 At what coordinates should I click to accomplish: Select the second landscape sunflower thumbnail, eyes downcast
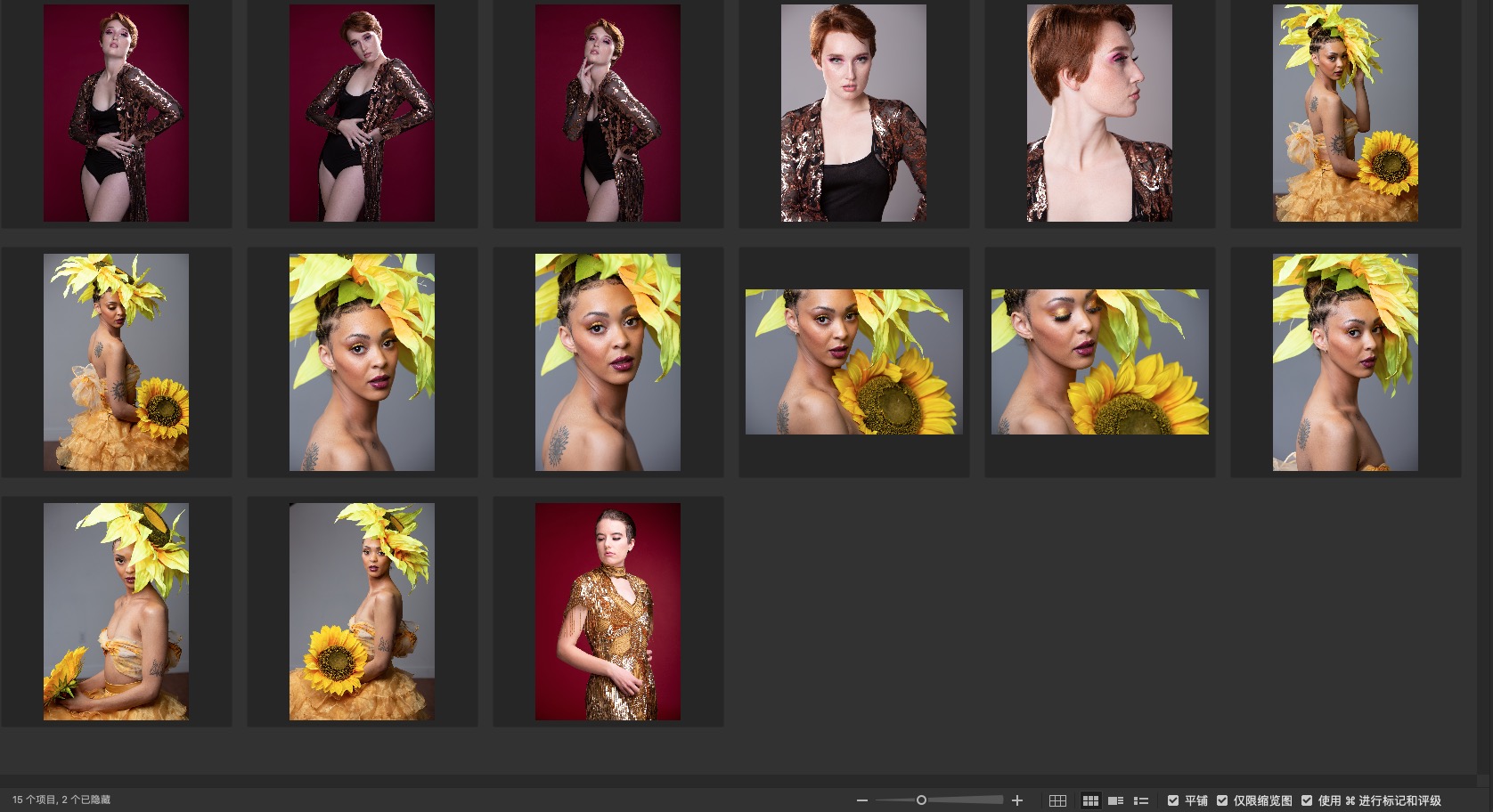click(x=1099, y=361)
